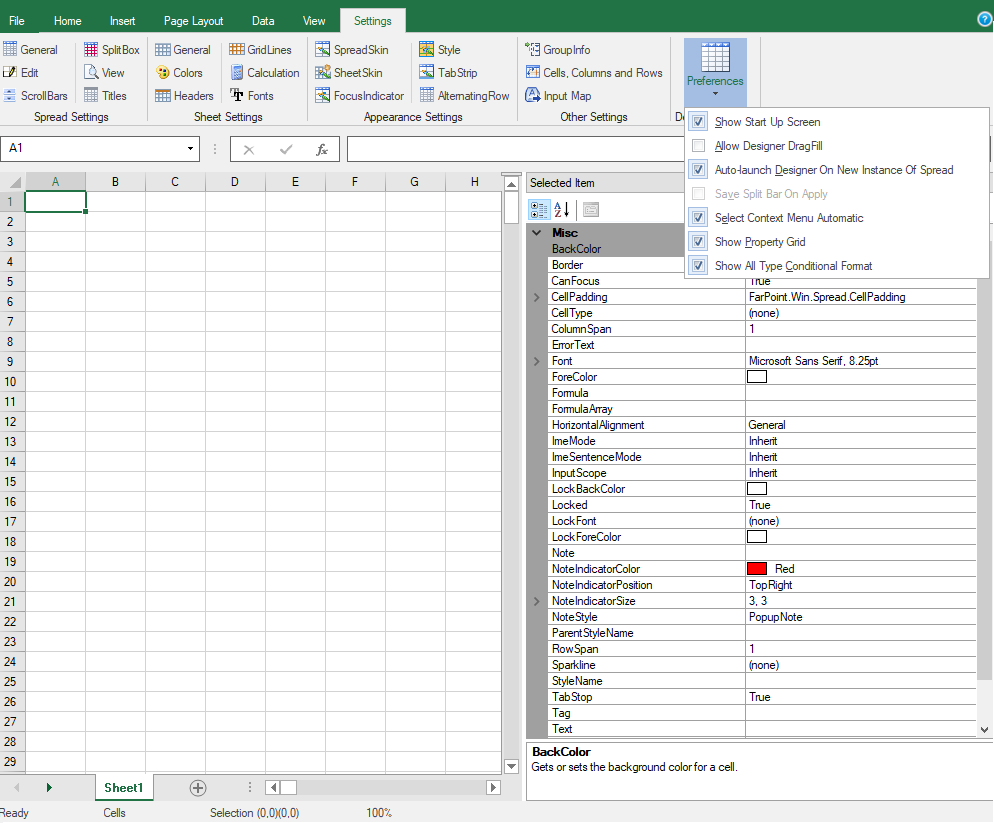994x823 pixels.
Task: Open Cells, Columns and Rows settings
Action: (x=594, y=72)
